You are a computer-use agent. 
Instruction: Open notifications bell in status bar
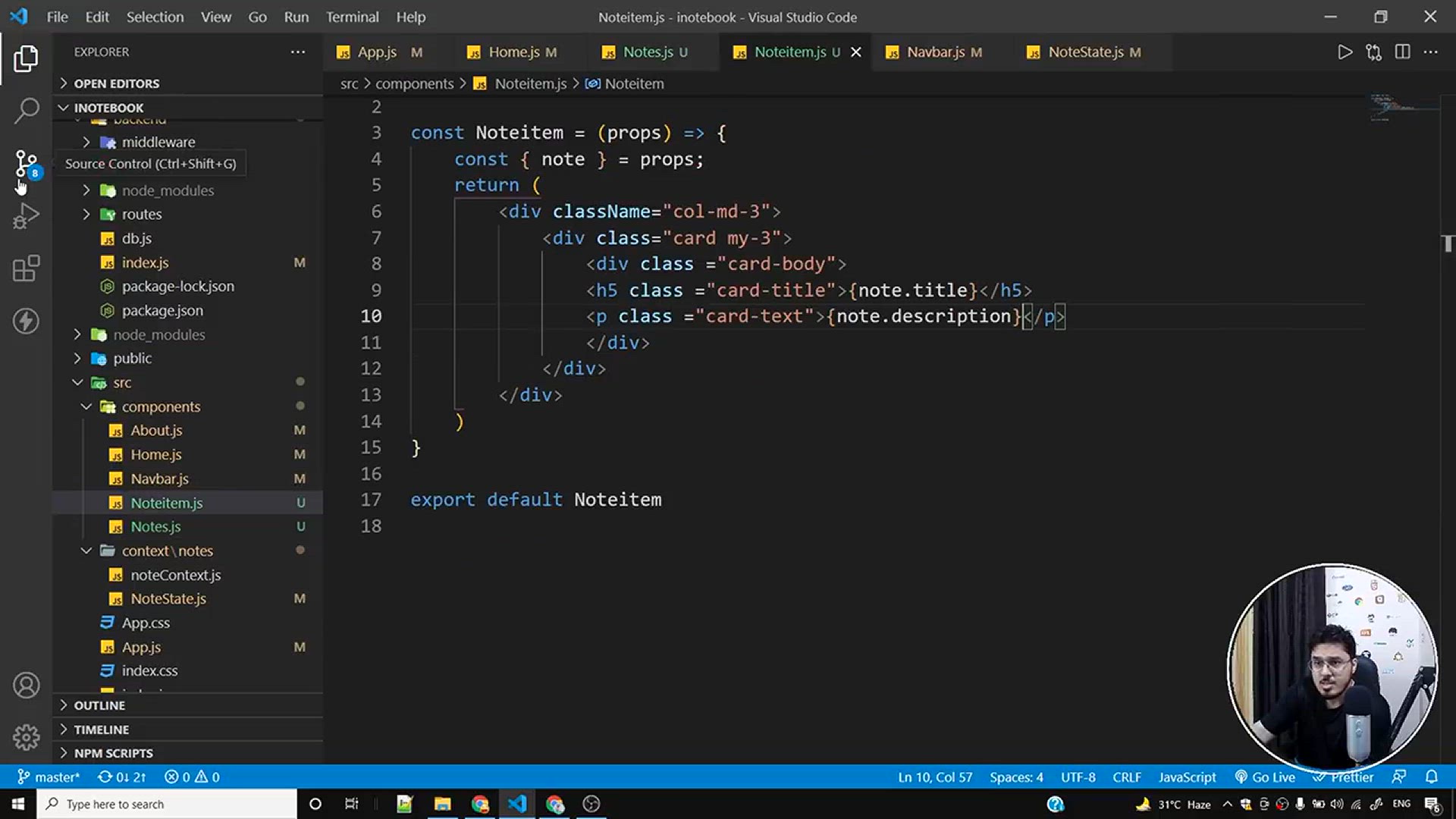pyautogui.click(x=1432, y=777)
